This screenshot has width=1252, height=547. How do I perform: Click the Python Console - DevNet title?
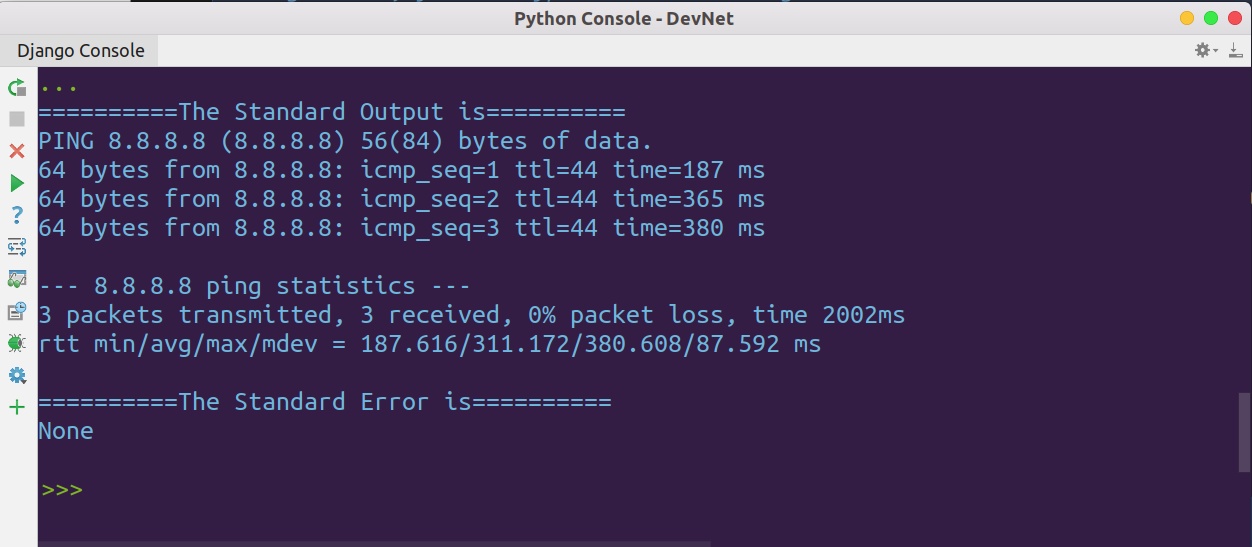tap(624, 18)
